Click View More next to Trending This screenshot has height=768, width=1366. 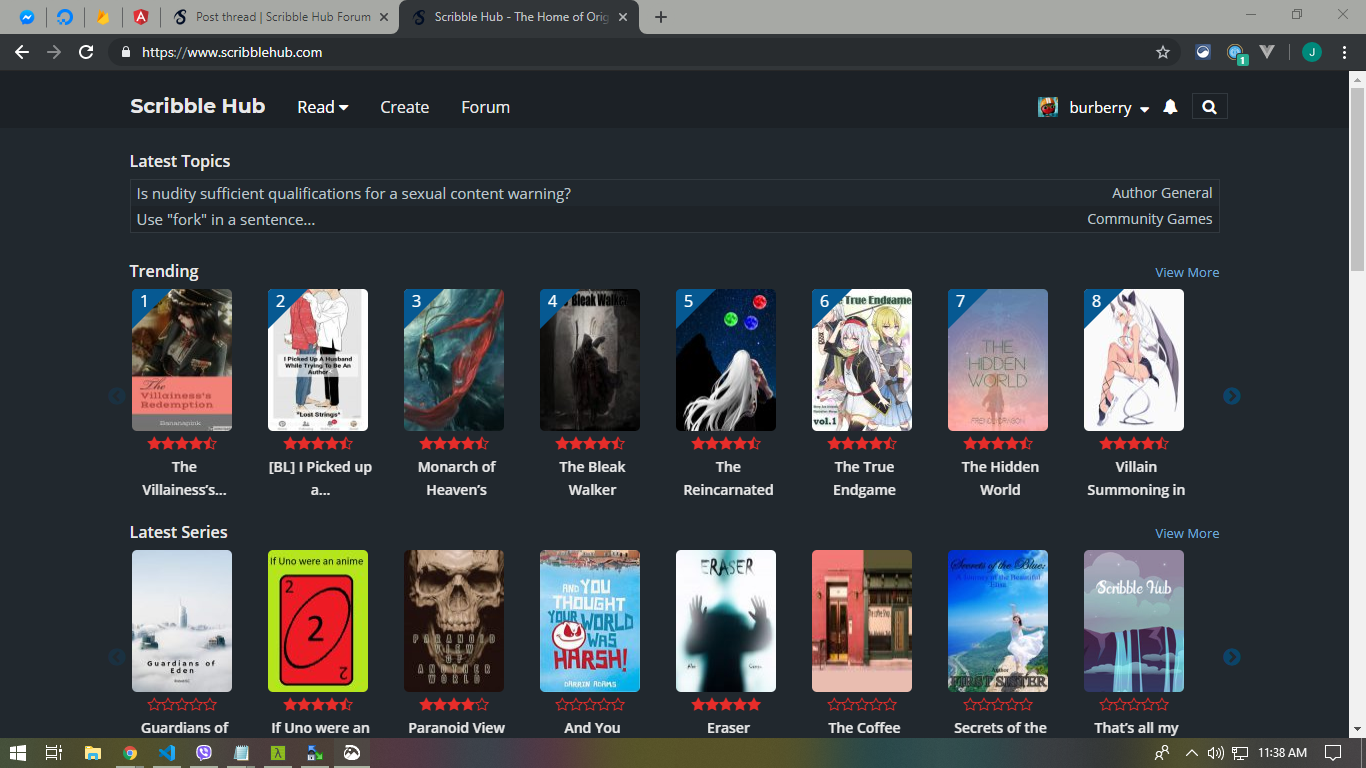(x=1186, y=272)
